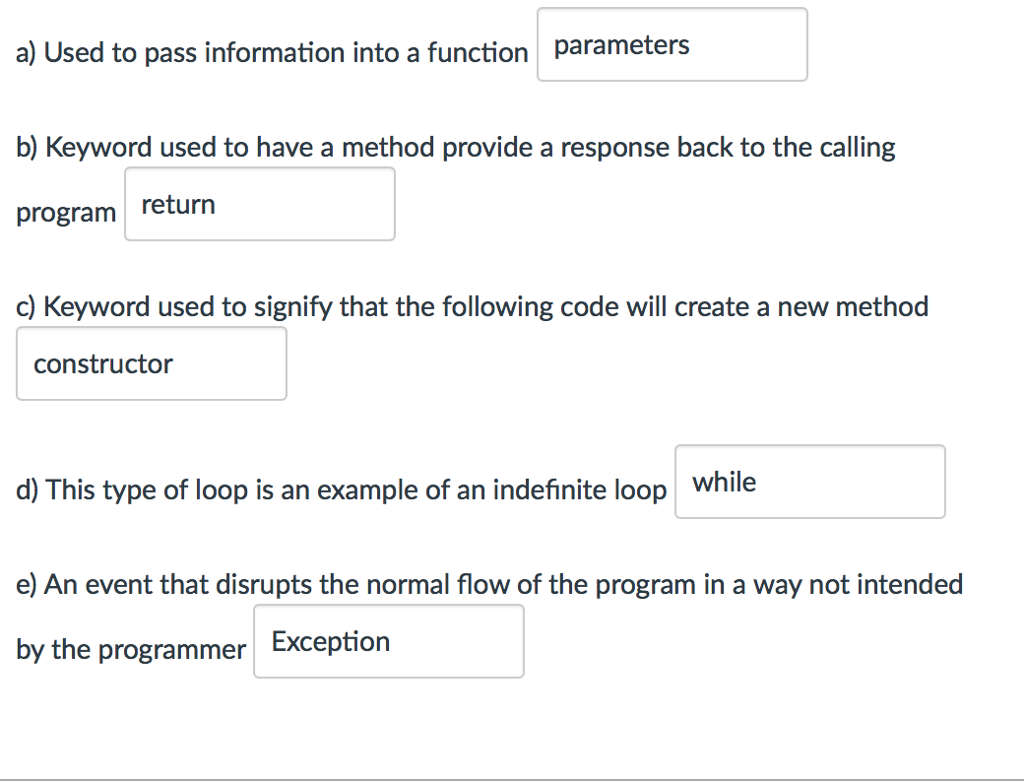1024x782 pixels.
Task: Click 'by the programmer' label text
Action: coord(131,650)
